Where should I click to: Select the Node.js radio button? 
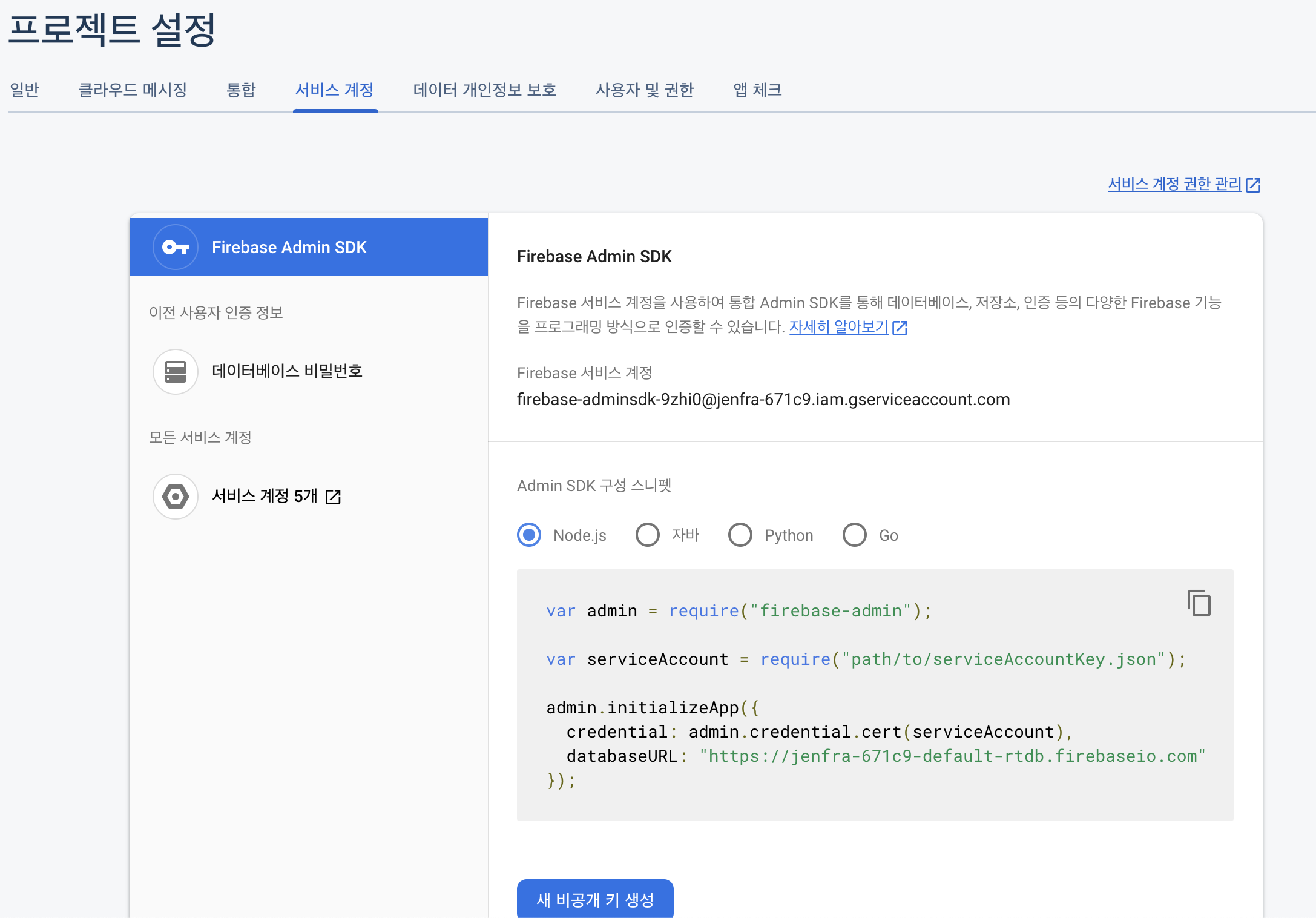(x=529, y=535)
